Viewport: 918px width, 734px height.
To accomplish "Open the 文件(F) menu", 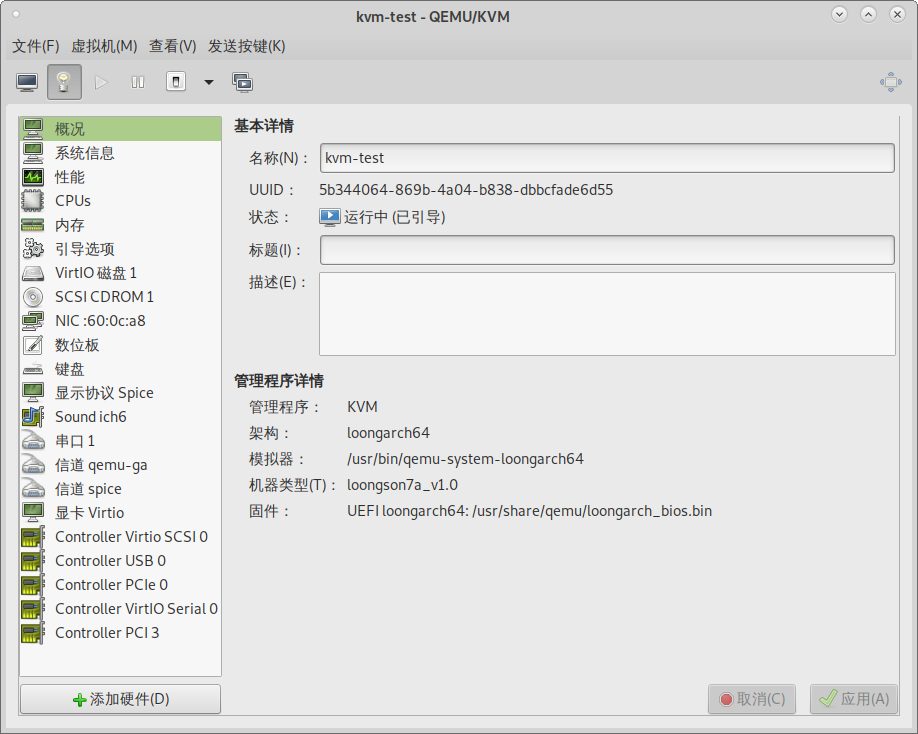I will 35,46.
